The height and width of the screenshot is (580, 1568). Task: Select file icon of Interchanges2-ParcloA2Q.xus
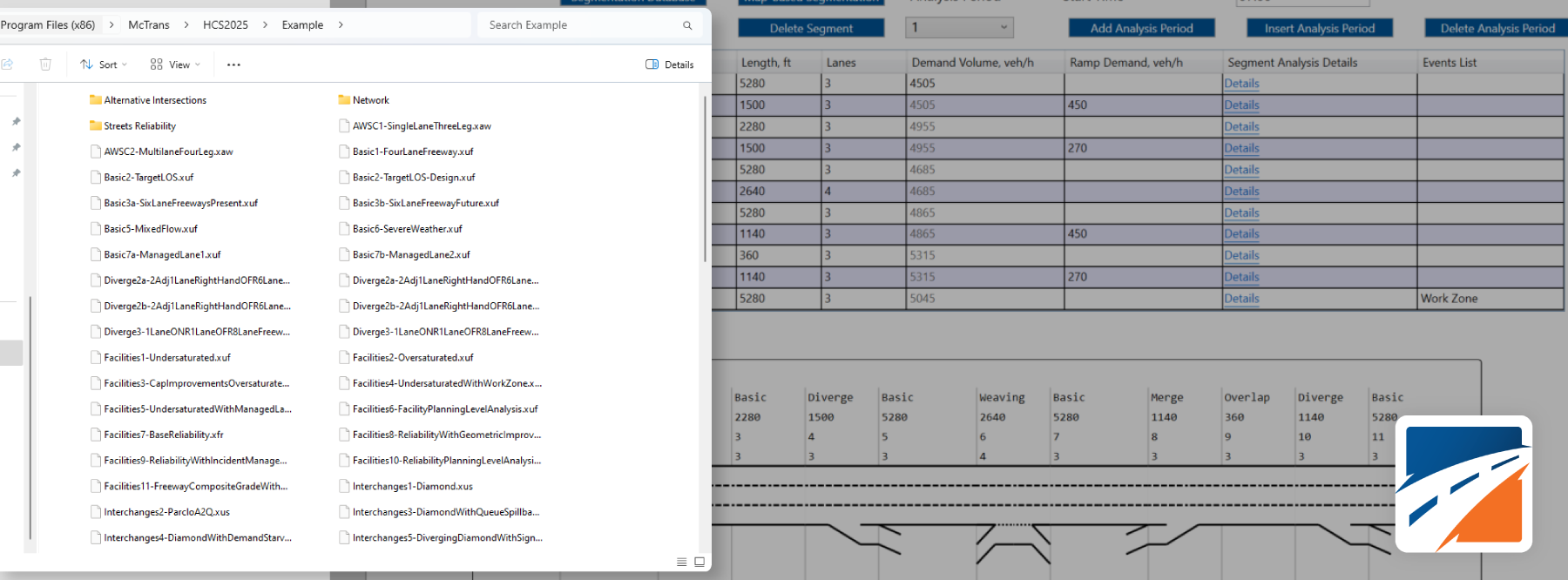tap(96, 512)
